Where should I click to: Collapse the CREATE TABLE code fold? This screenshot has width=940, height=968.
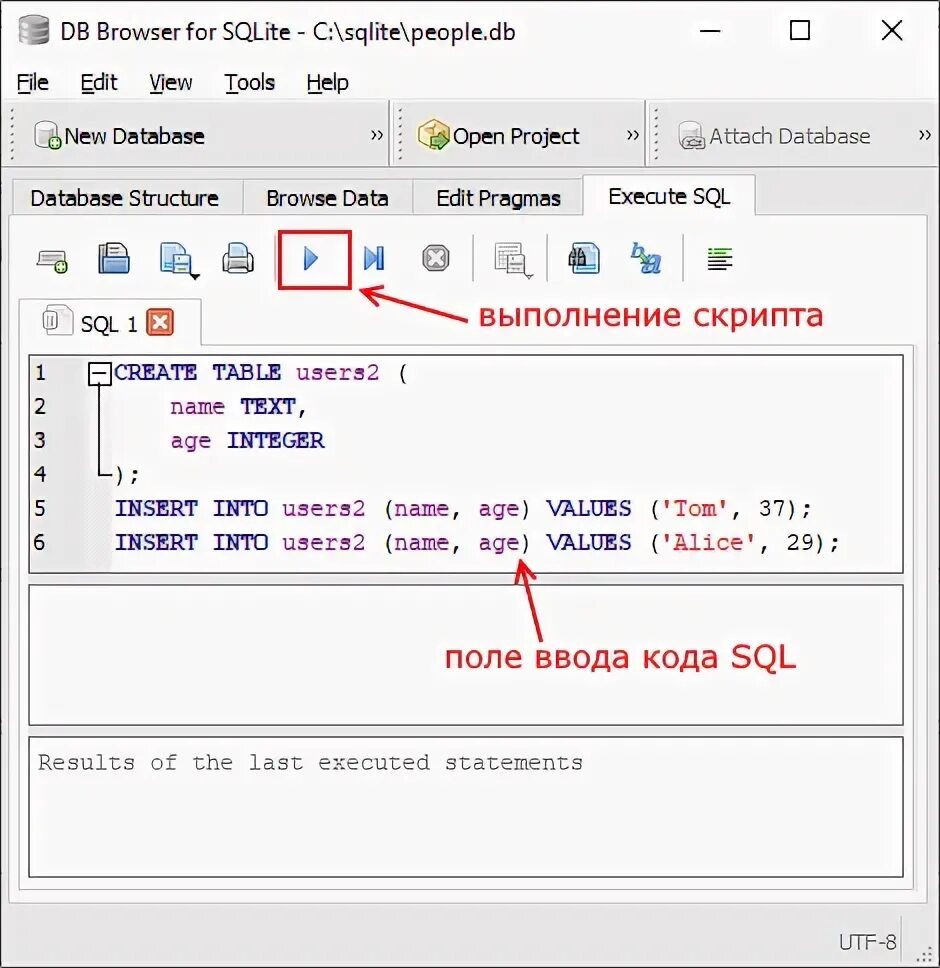[x=99, y=373]
